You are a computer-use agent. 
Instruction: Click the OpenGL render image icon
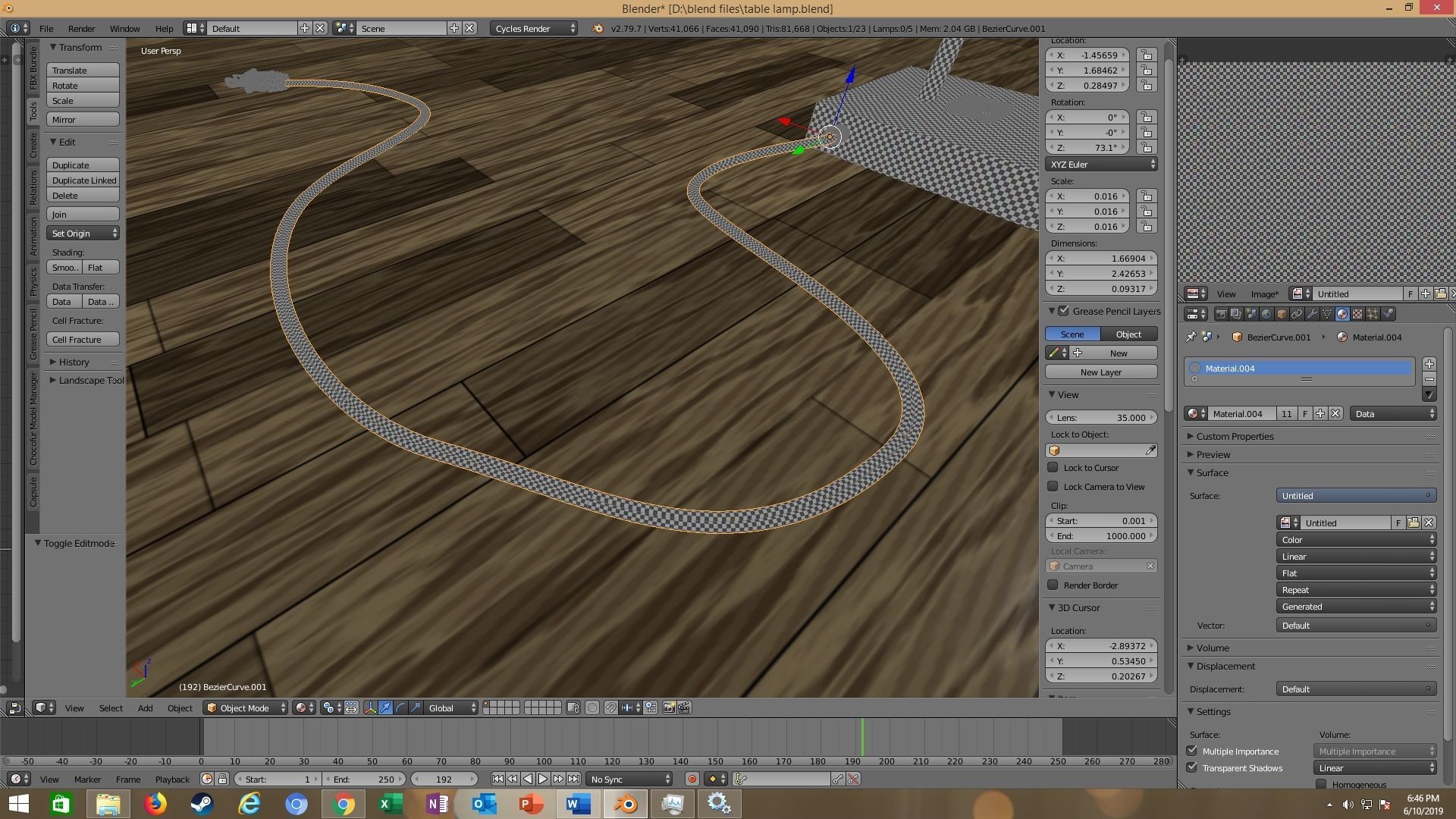(669, 708)
